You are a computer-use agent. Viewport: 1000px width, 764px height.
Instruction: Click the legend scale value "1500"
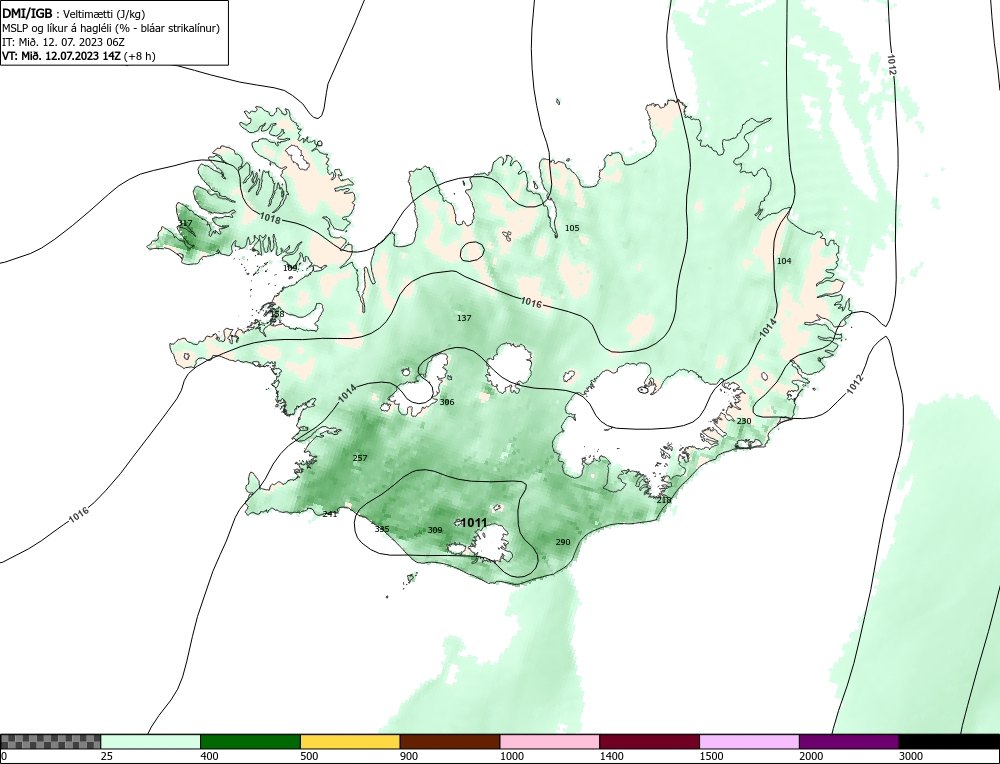click(x=711, y=756)
